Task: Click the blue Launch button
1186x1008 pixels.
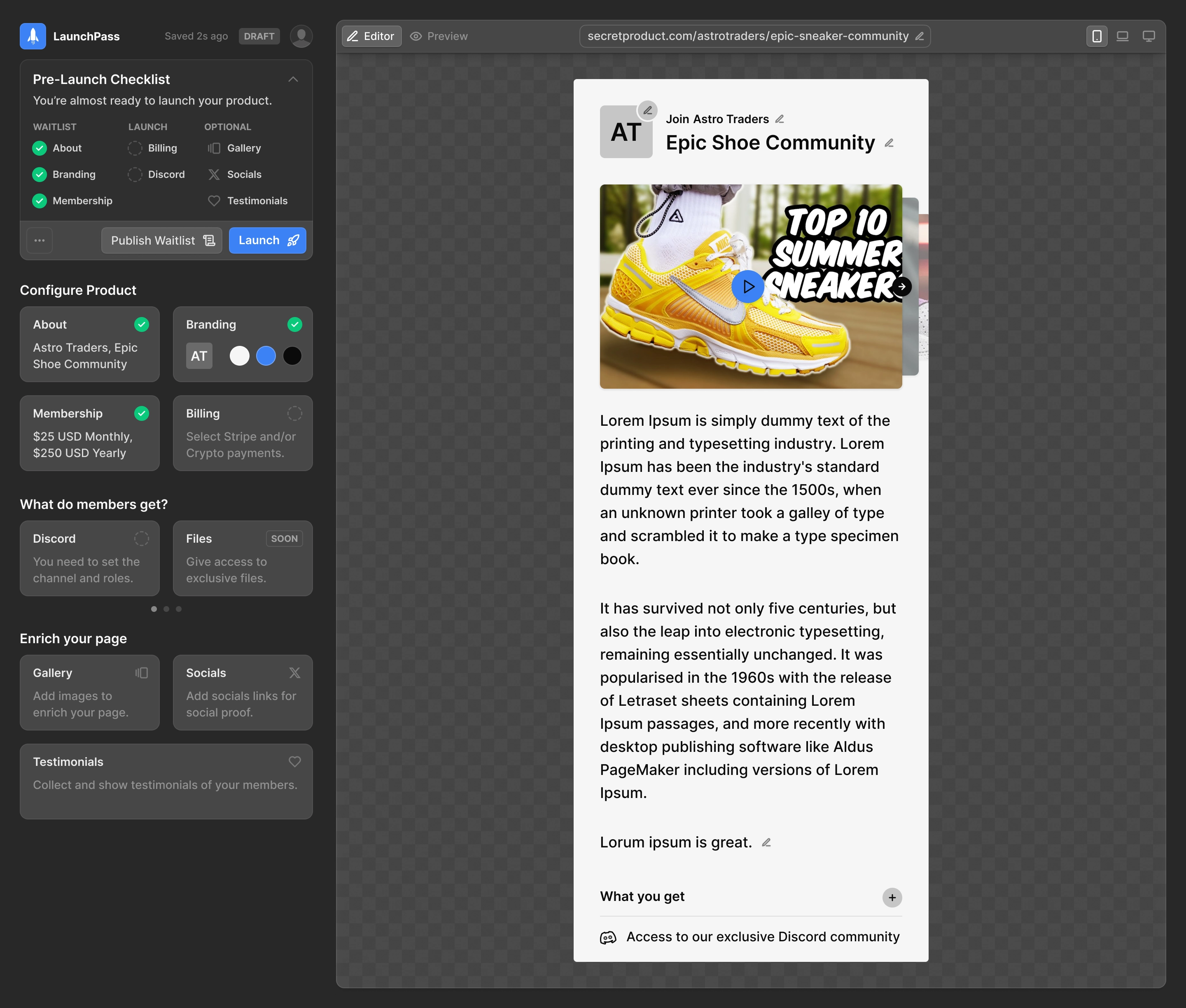Action: pyautogui.click(x=268, y=240)
